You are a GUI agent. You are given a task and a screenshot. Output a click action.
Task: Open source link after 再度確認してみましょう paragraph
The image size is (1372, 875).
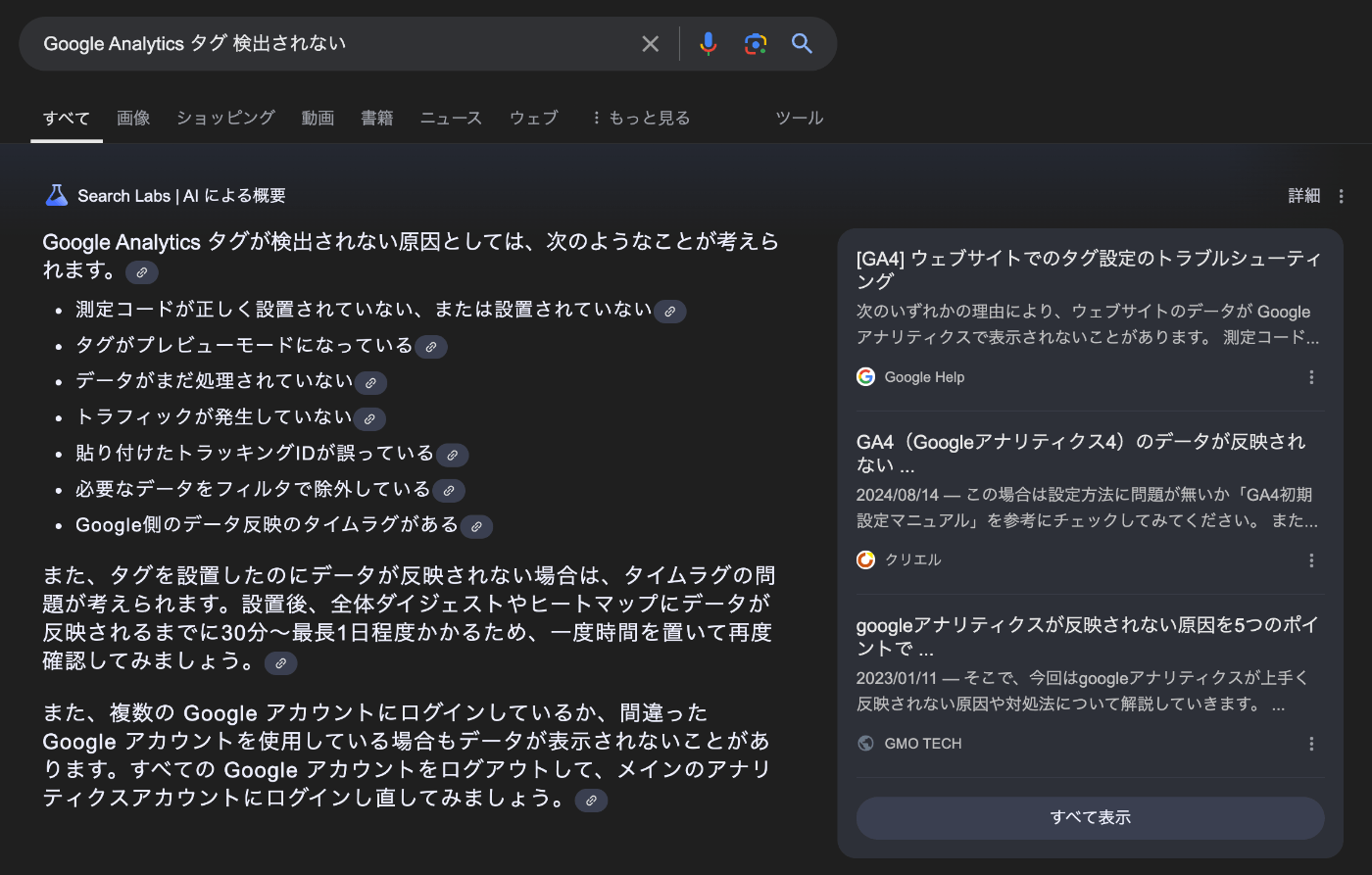point(280,663)
